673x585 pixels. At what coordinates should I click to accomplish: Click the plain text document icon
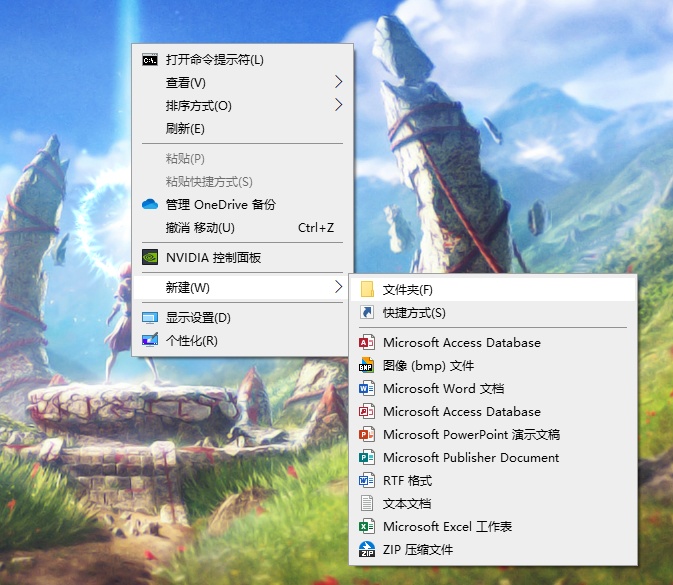367,503
